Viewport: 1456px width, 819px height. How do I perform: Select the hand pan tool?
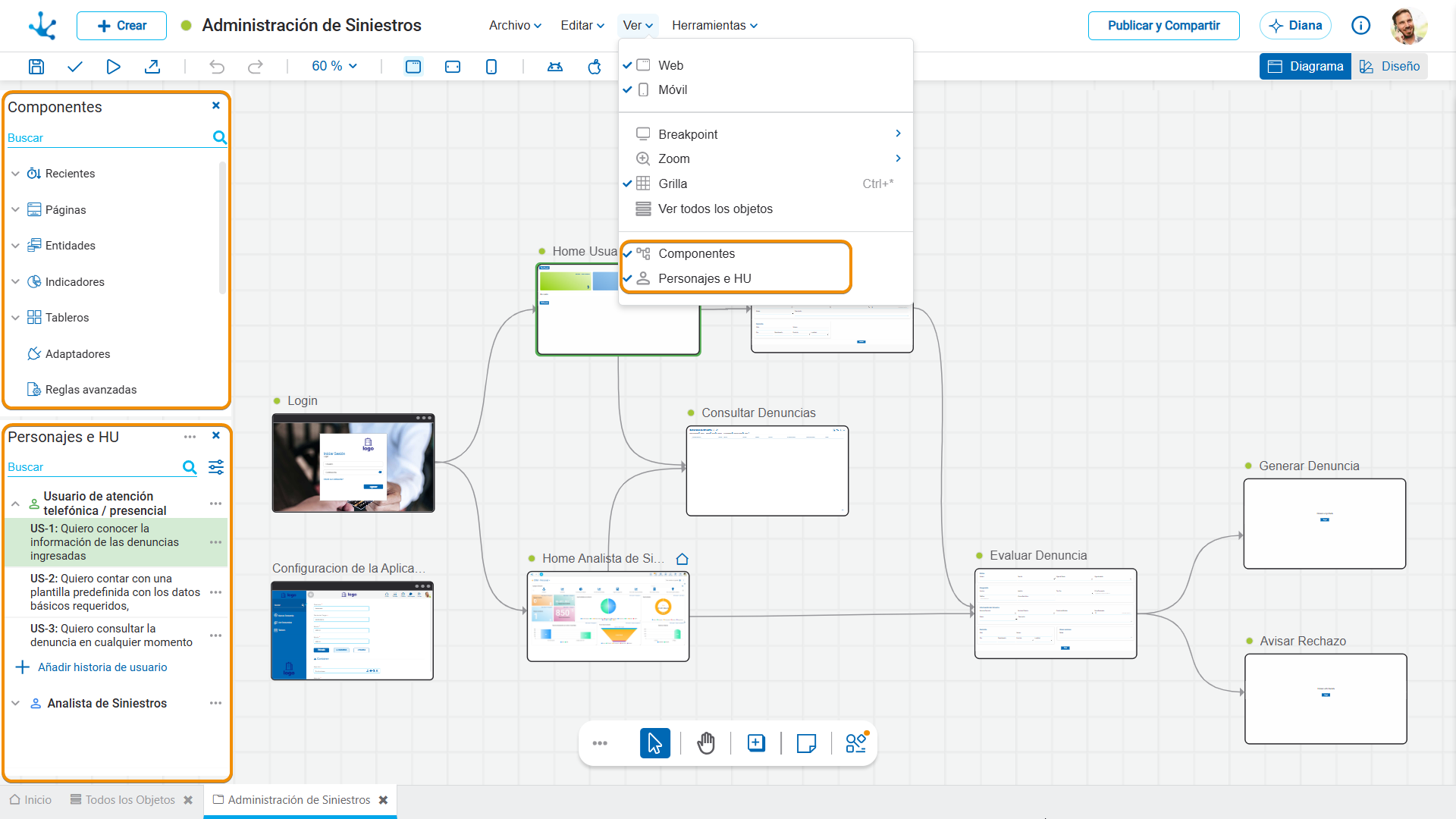705,743
